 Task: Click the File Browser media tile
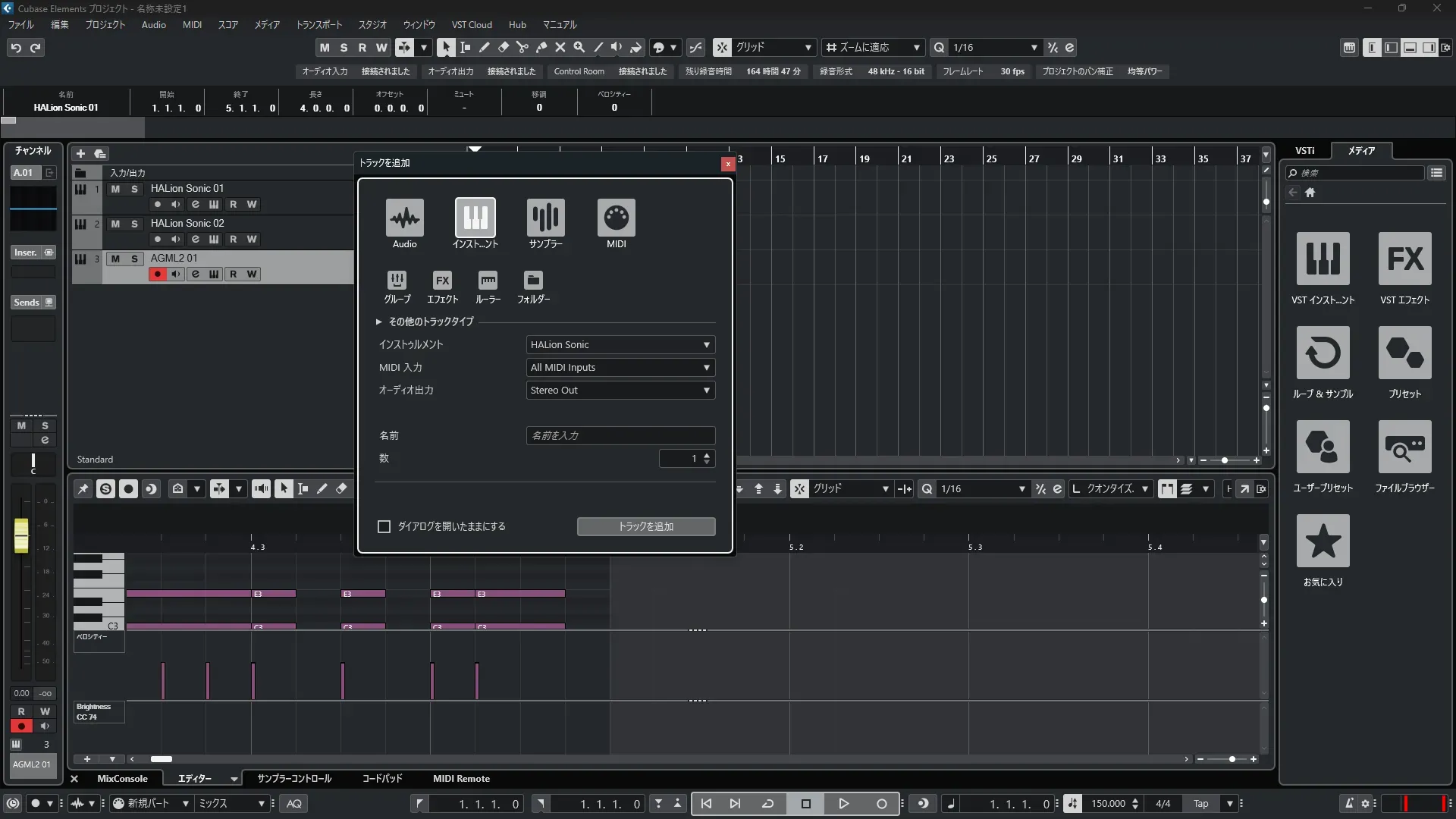tap(1404, 447)
